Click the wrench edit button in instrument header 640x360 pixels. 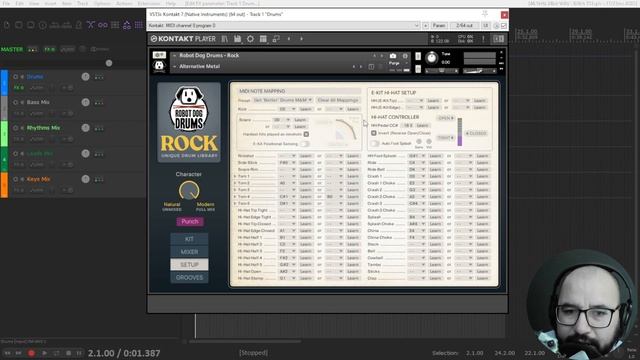[x=159, y=55]
